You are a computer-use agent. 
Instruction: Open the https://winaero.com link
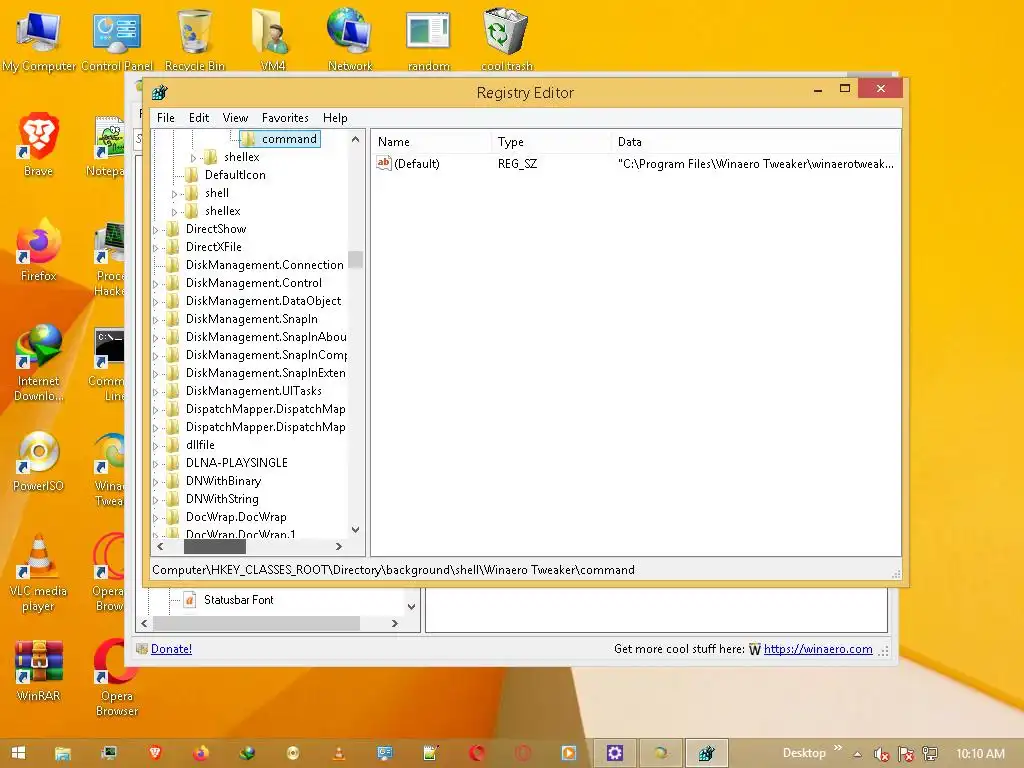(x=818, y=648)
